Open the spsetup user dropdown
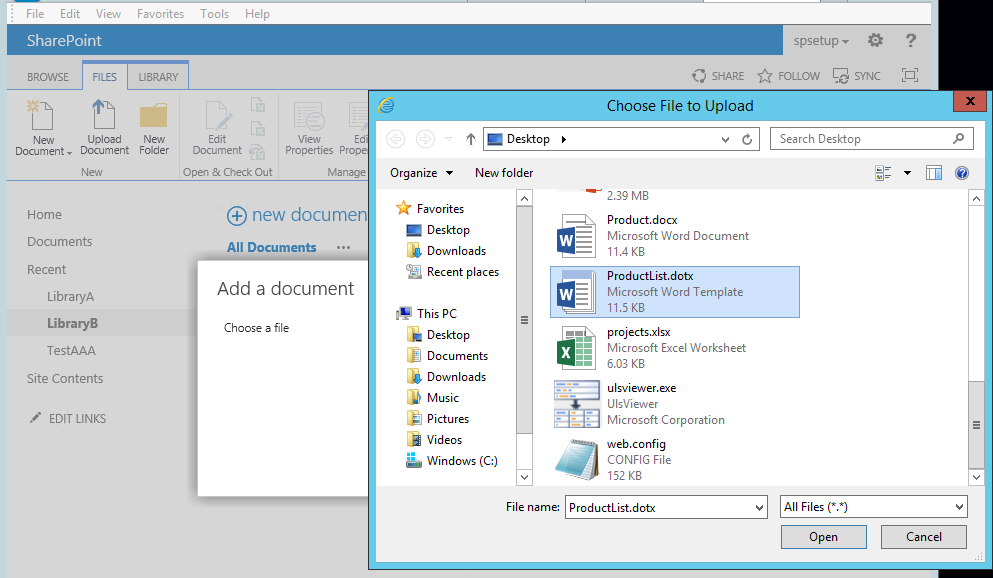The image size is (993, 578). click(x=821, y=41)
